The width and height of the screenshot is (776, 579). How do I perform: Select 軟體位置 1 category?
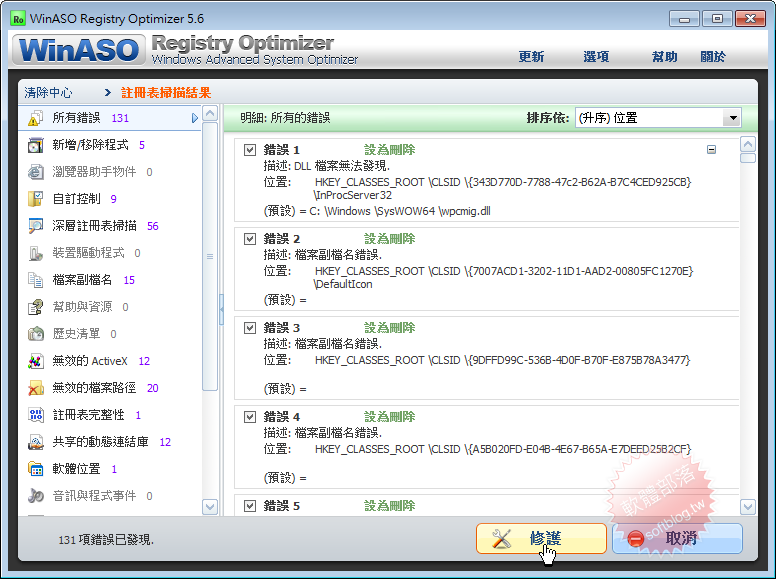110,469
